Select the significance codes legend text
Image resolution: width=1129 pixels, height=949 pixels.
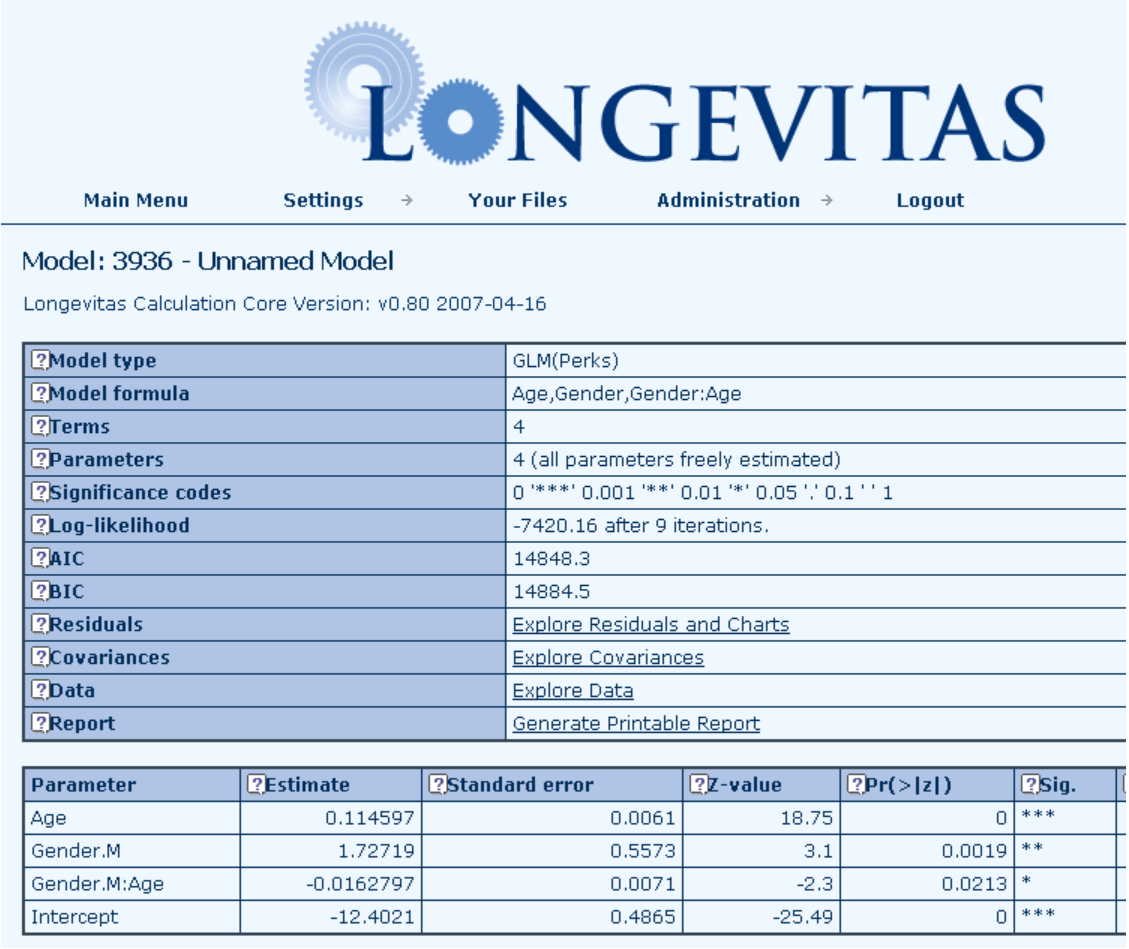pos(702,493)
